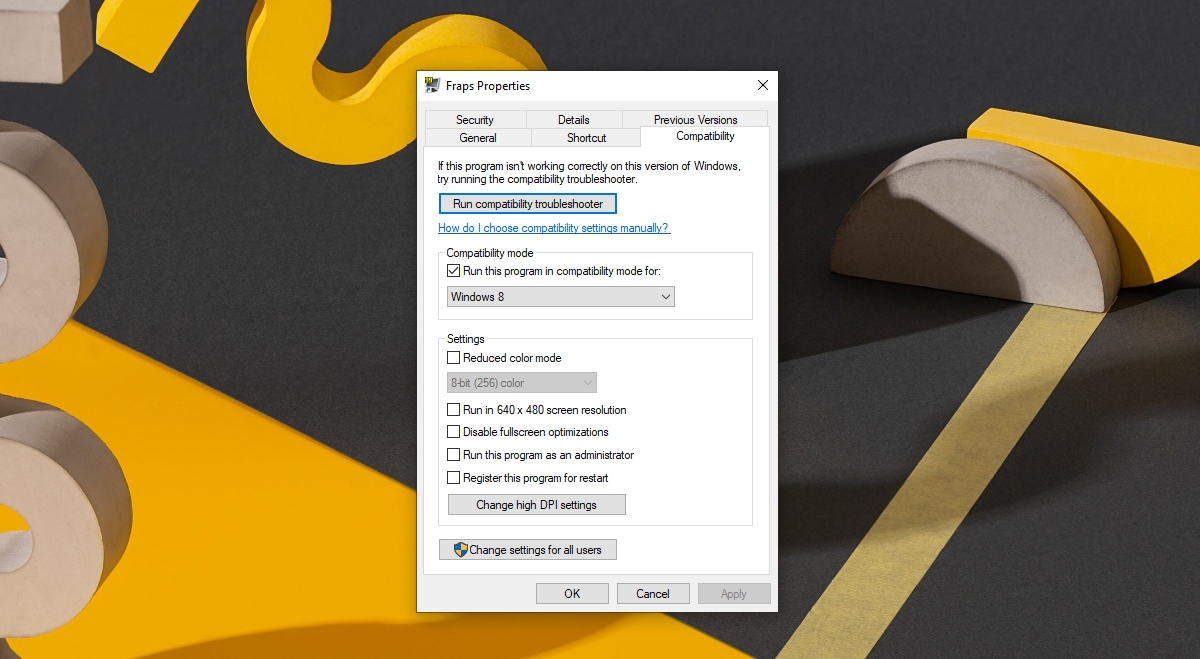The image size is (1200, 659).
Task: Check Register this program for restart
Action: (x=453, y=478)
